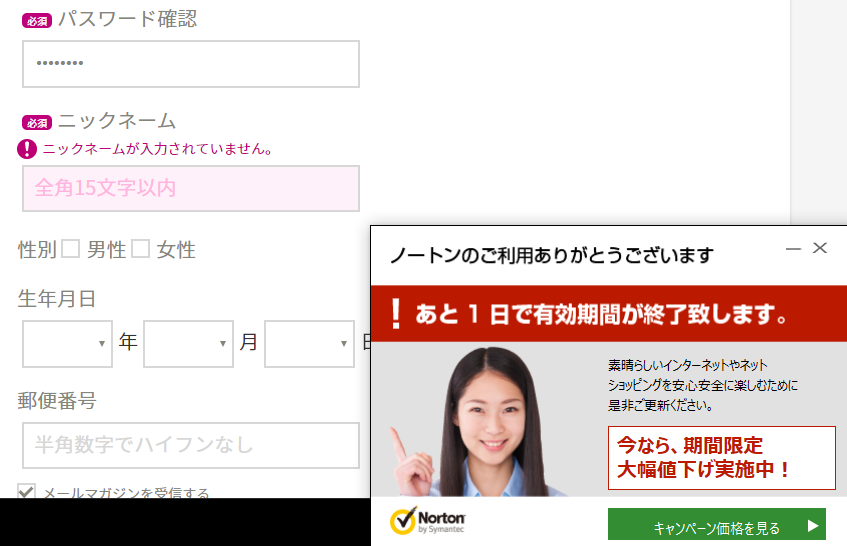847x546 pixels.
Task: Click the red exclamation icon in Norton banner
Action: (x=396, y=314)
